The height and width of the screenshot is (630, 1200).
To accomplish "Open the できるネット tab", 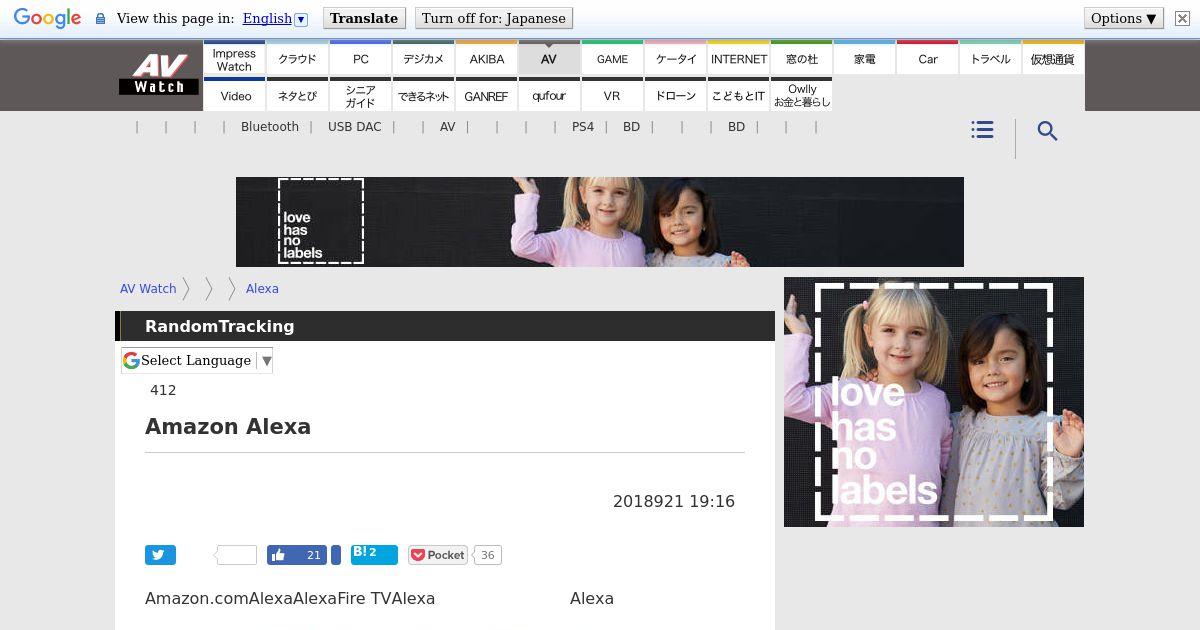I will pyautogui.click(x=423, y=95).
